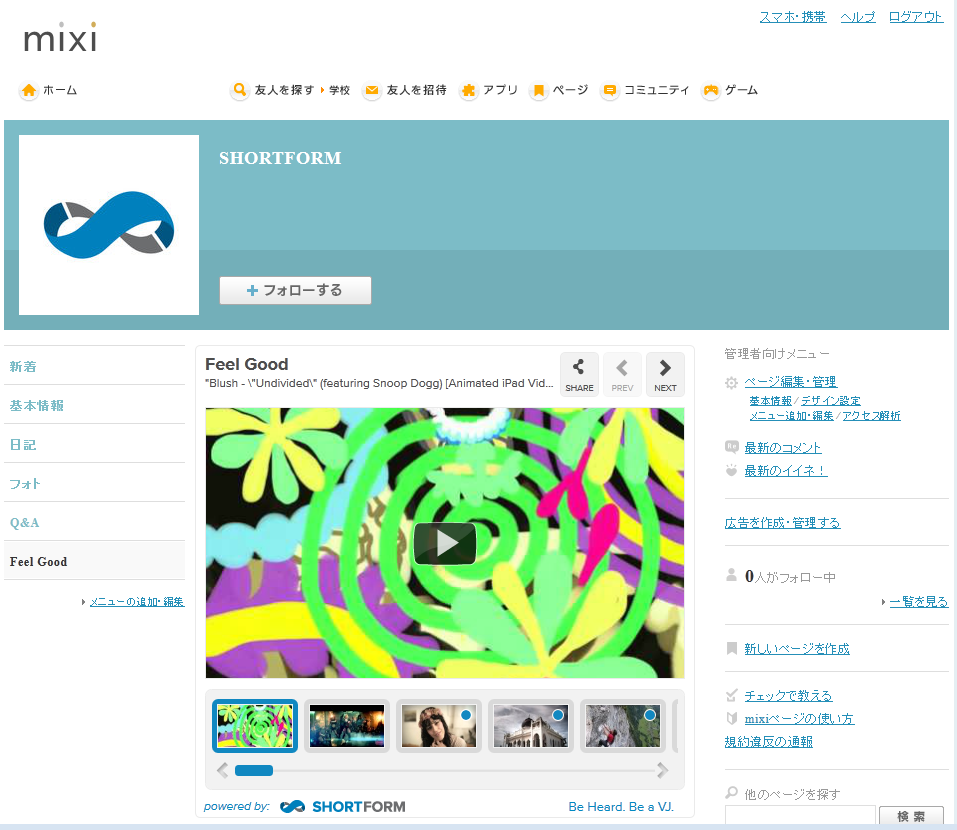Screen dimensions: 957x830
Task: Open メニューの追加・編集 link under side menu
Action: 137,602
